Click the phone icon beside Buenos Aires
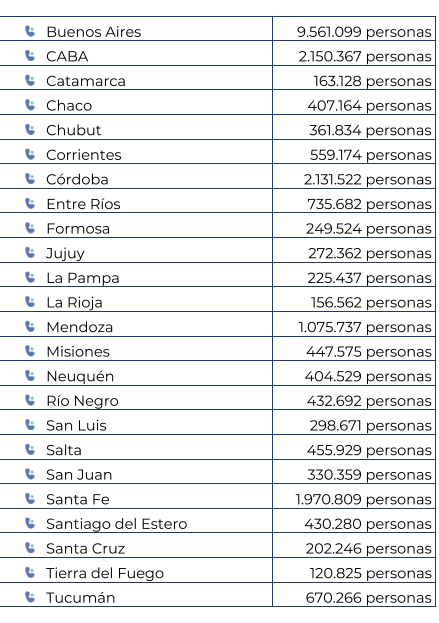The height and width of the screenshot is (623, 439). pyautogui.click(x=30, y=31)
